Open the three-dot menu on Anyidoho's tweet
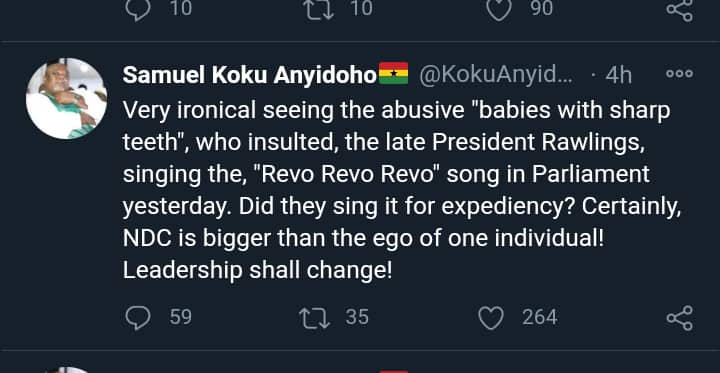This screenshot has width=720, height=373. pos(680,73)
